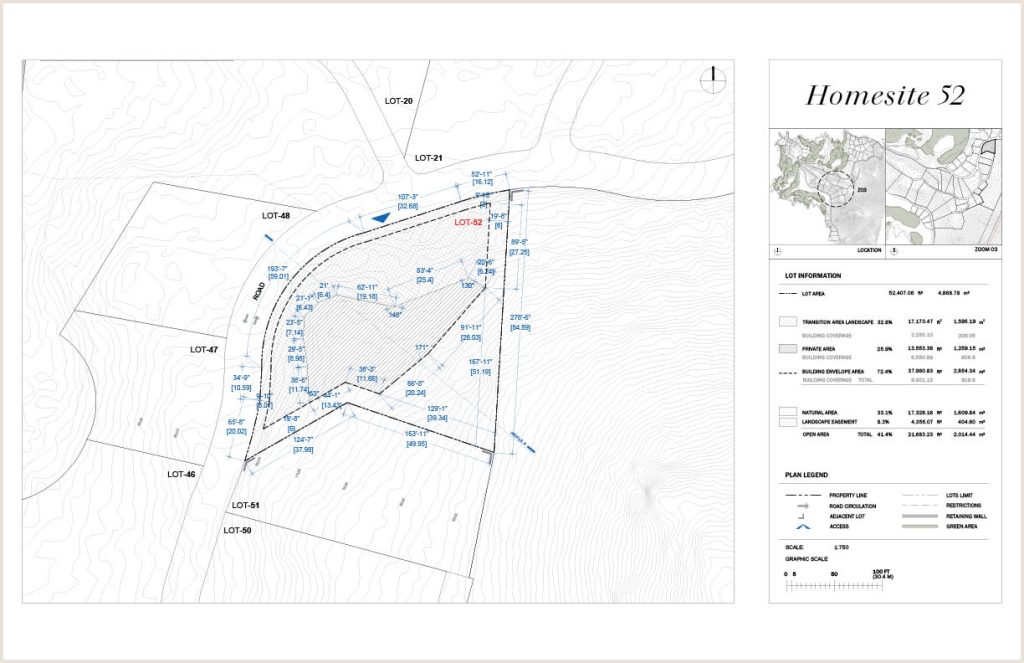Click the Homesite 52 title
Image resolution: width=1024 pixels, height=663 pixels.
(x=883, y=95)
